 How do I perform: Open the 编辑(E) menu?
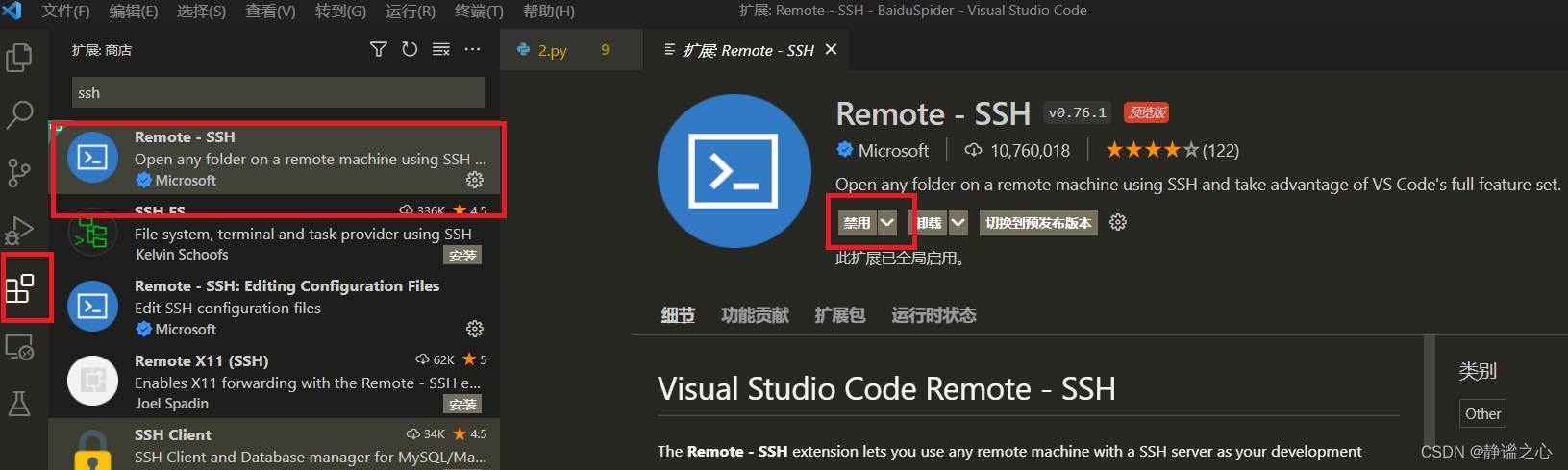(x=134, y=11)
